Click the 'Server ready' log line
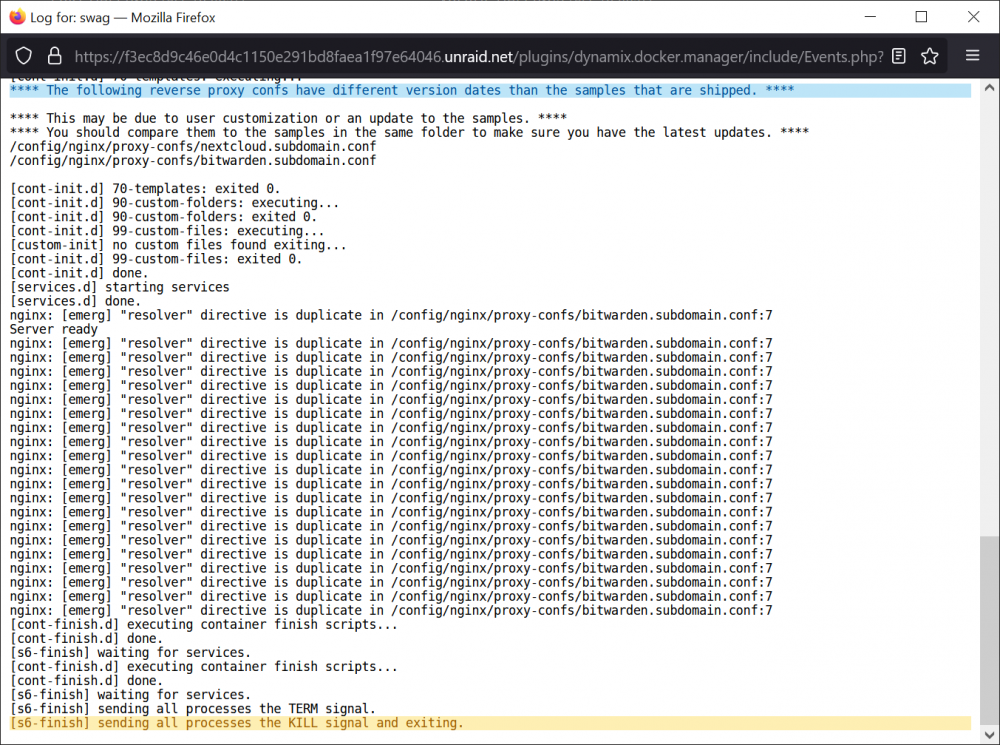1000x745 pixels. [54, 329]
